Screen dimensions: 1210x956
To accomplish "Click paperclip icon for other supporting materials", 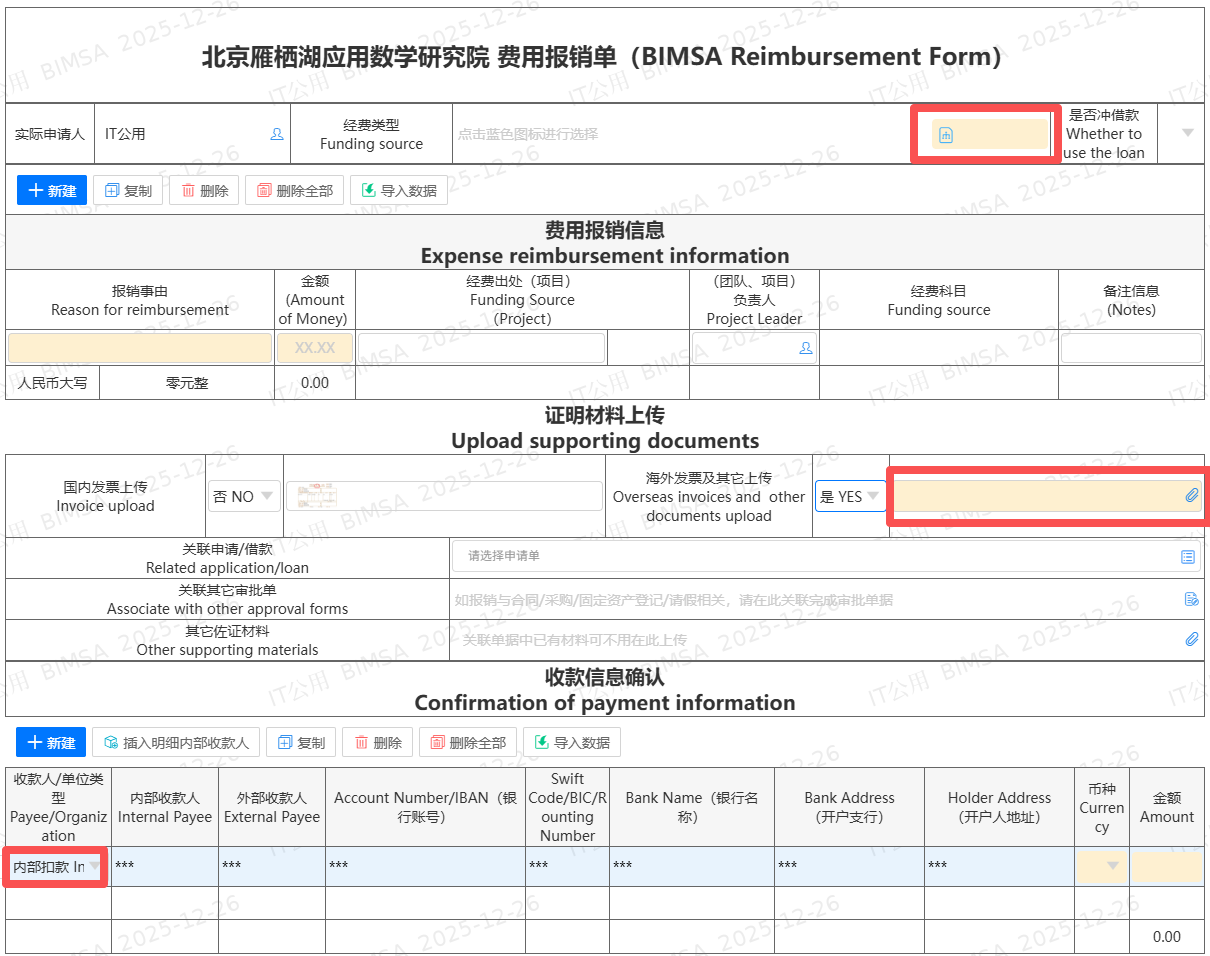I will pos(1191,639).
